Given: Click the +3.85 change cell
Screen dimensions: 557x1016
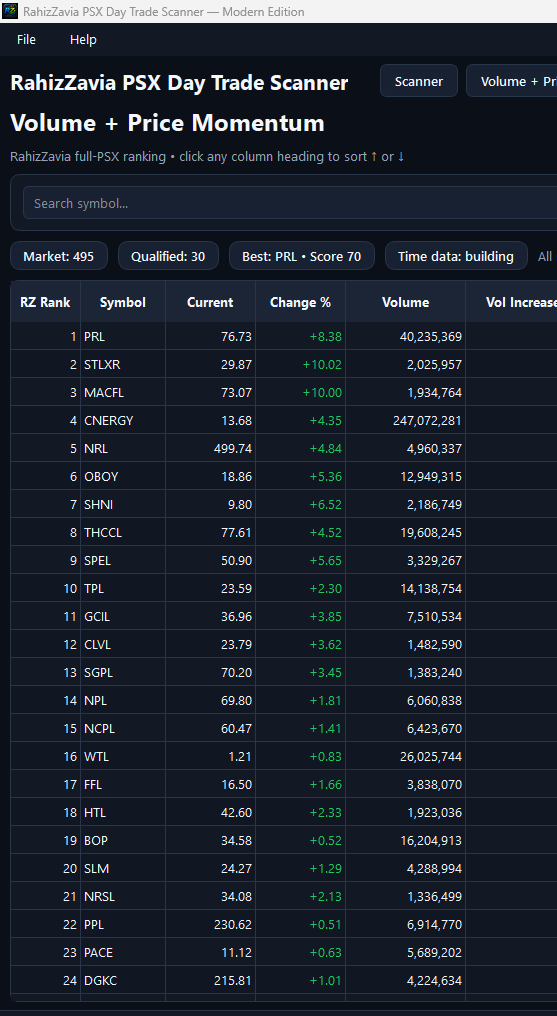Looking at the screenshot, I should [300, 616].
